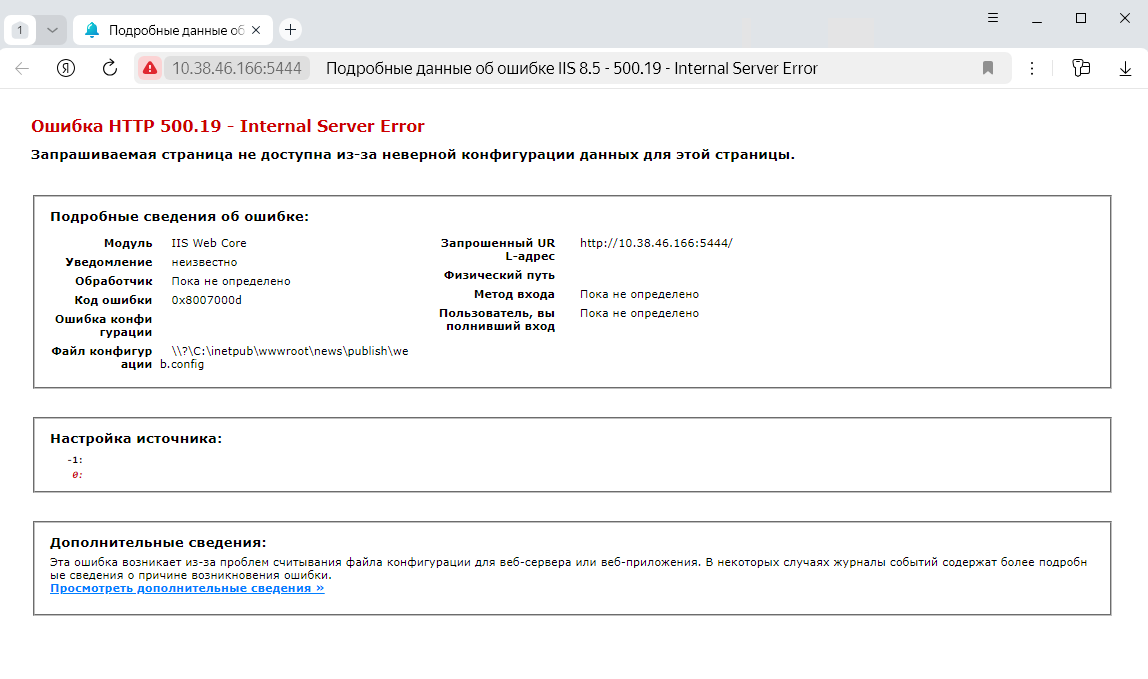Close the IIS error details tab

[256, 30]
